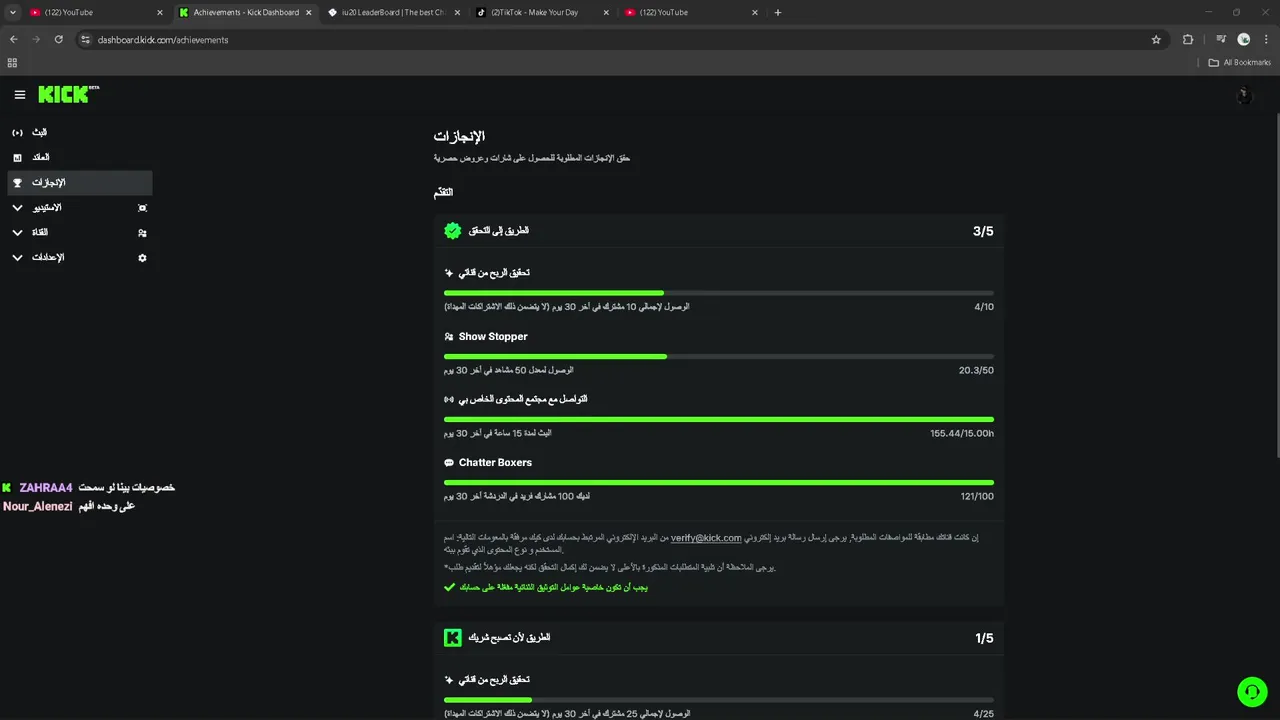Open the tab search dropdown arrow
The image size is (1280, 720).
[x=12, y=12]
